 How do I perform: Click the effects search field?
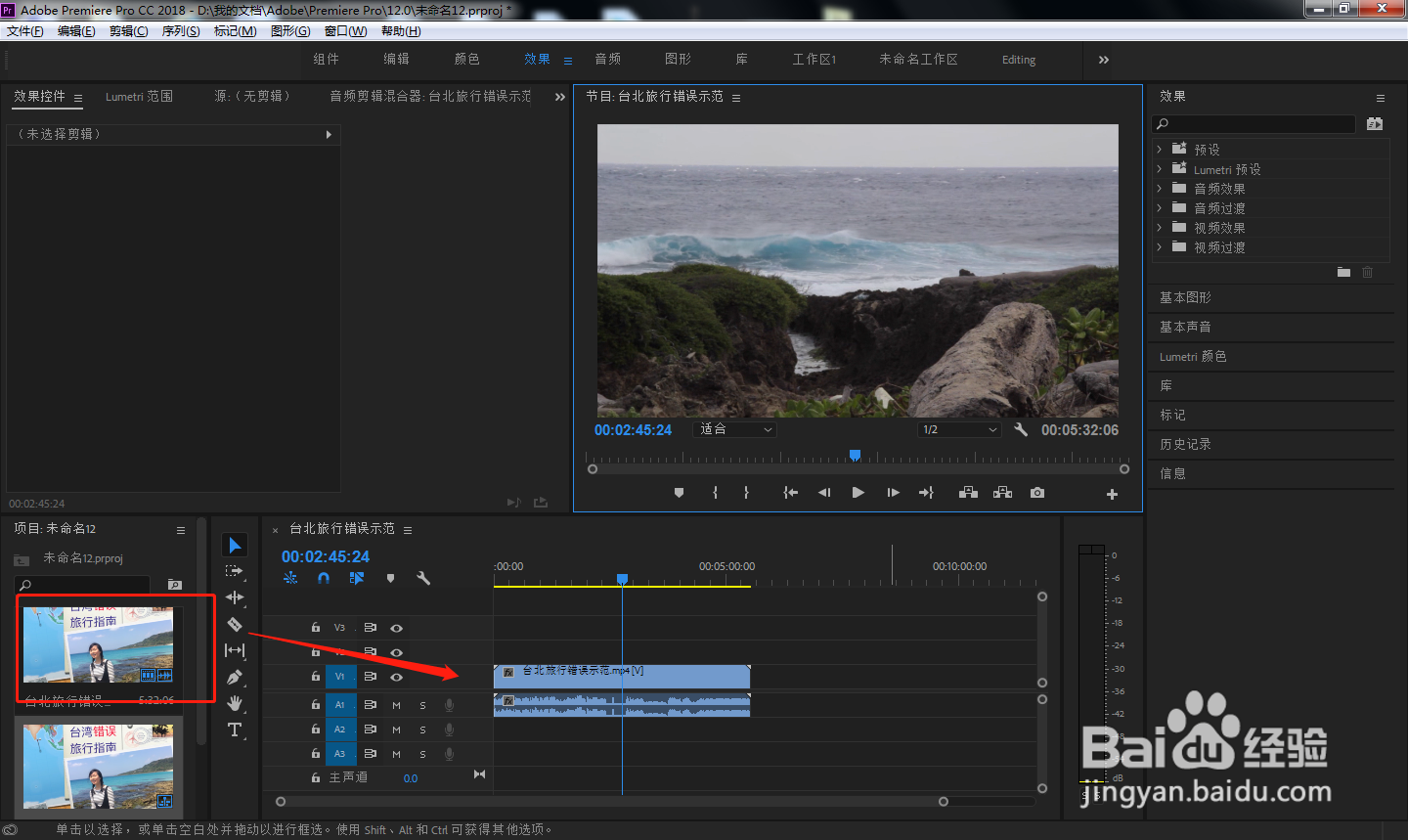pos(1254,124)
